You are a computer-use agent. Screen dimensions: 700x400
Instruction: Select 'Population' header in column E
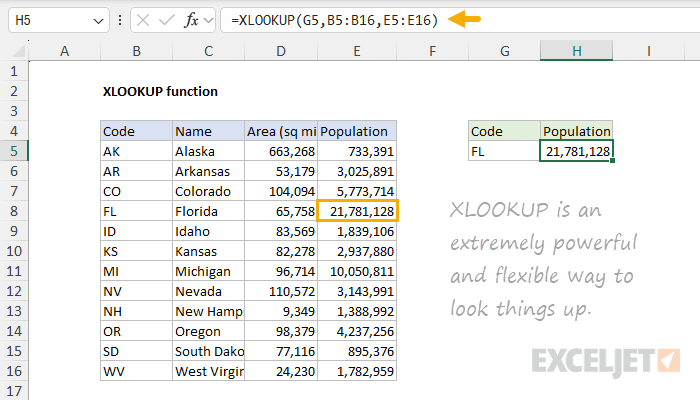pyautogui.click(x=357, y=131)
